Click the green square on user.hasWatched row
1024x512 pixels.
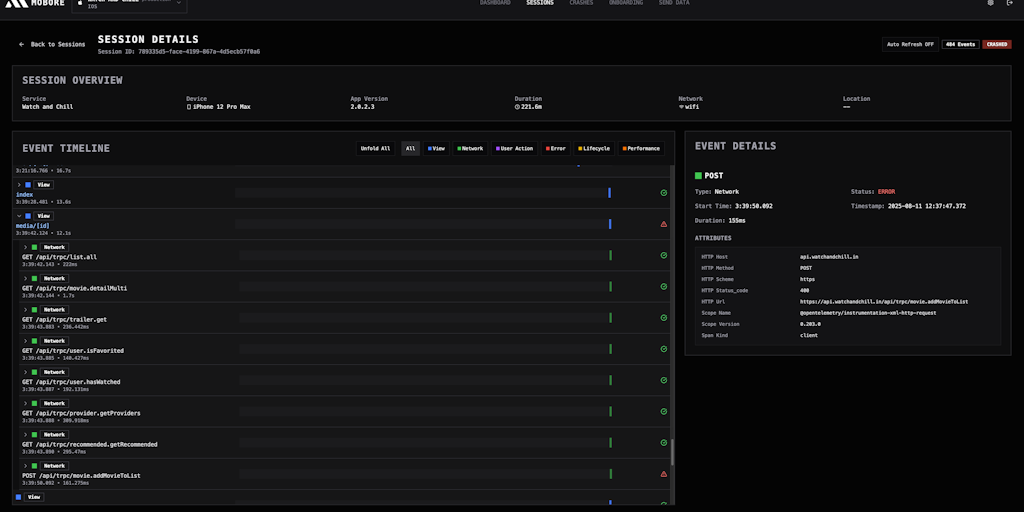tap(34, 372)
